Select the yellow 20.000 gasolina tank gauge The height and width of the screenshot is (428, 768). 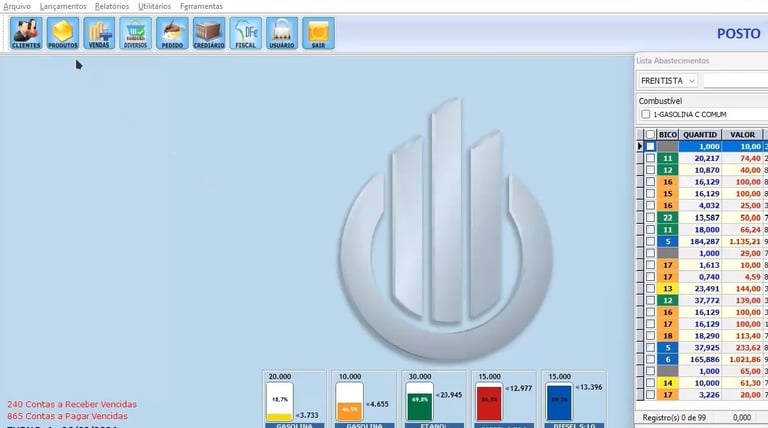coord(280,402)
